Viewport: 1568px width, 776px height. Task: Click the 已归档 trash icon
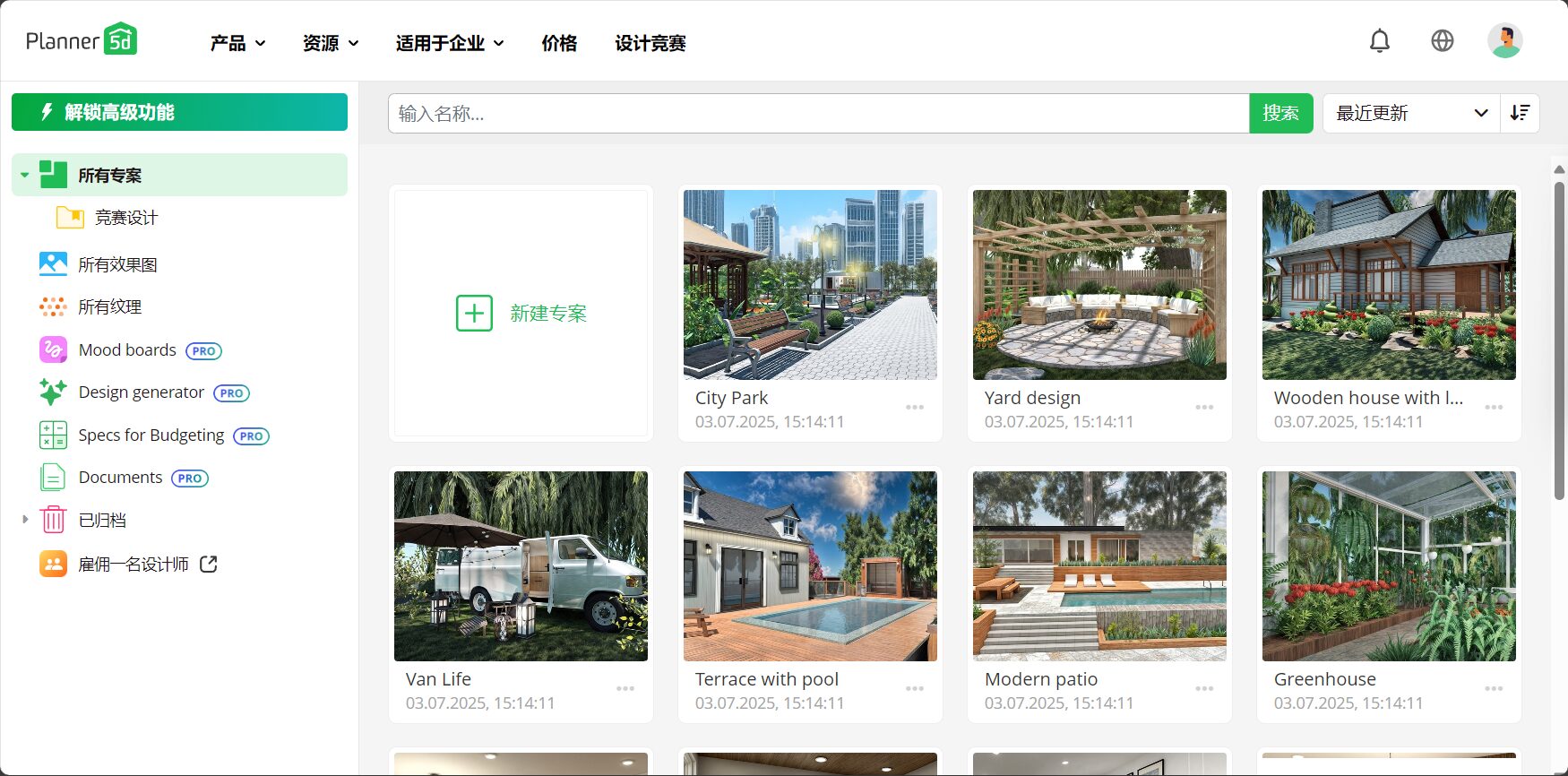53,520
